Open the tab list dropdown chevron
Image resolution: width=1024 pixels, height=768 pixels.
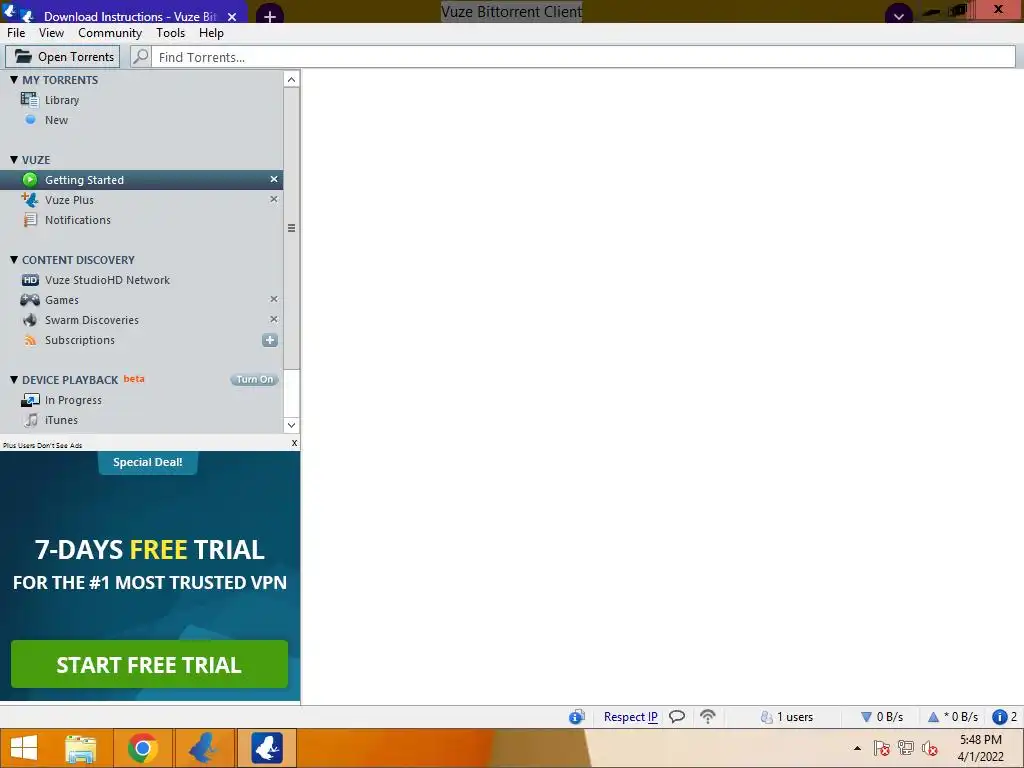[899, 16]
